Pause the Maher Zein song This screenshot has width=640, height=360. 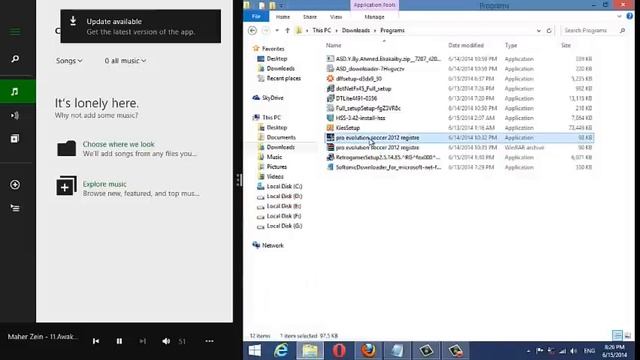click(119, 341)
